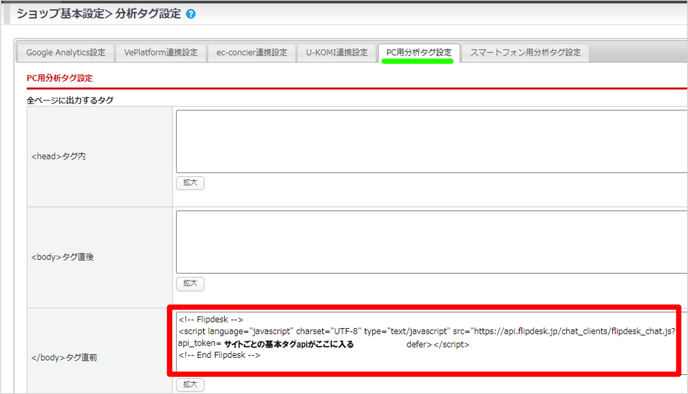
Task: Click the <body>タグ直後 row label
Action: (62, 257)
